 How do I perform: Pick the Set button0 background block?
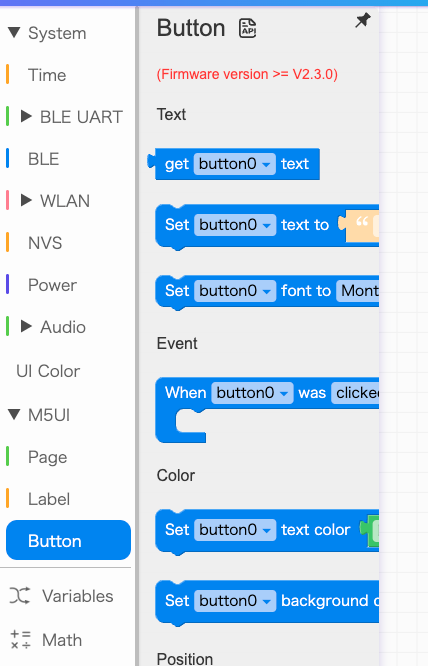point(267,602)
